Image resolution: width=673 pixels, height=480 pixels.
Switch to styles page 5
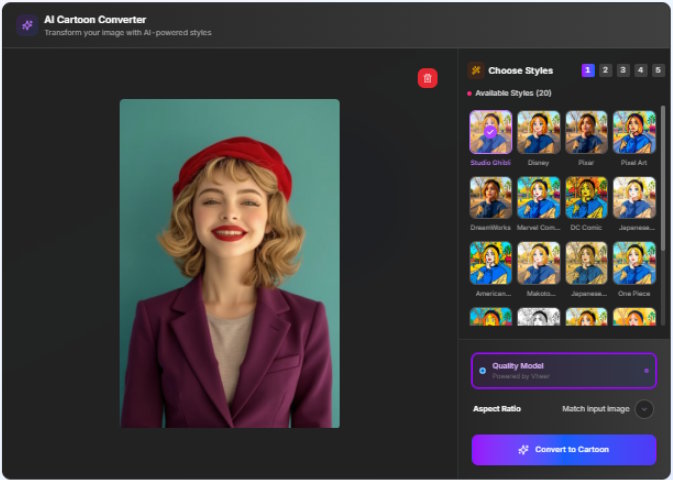coord(657,70)
